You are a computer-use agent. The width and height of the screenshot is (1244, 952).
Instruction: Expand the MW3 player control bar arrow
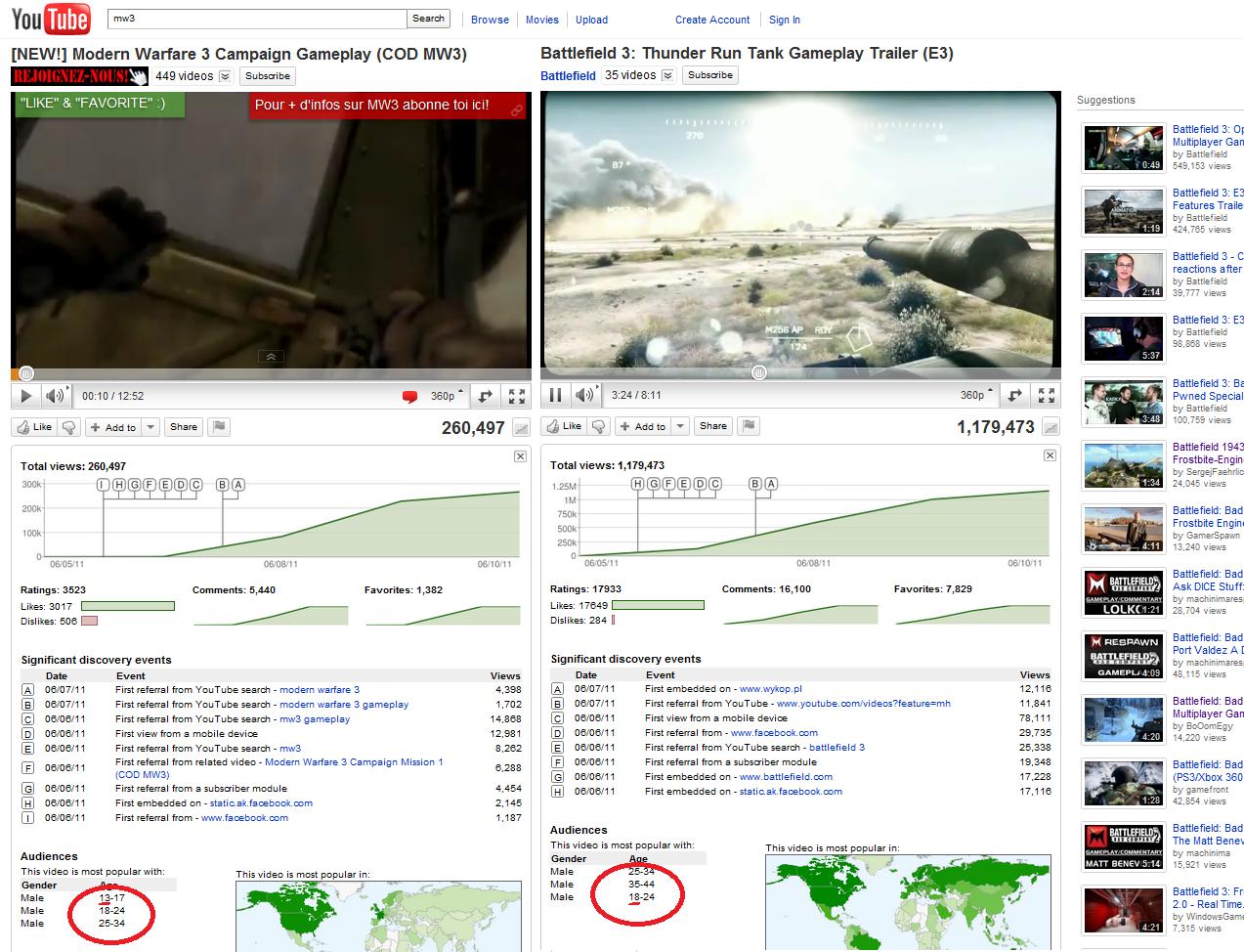(271, 357)
